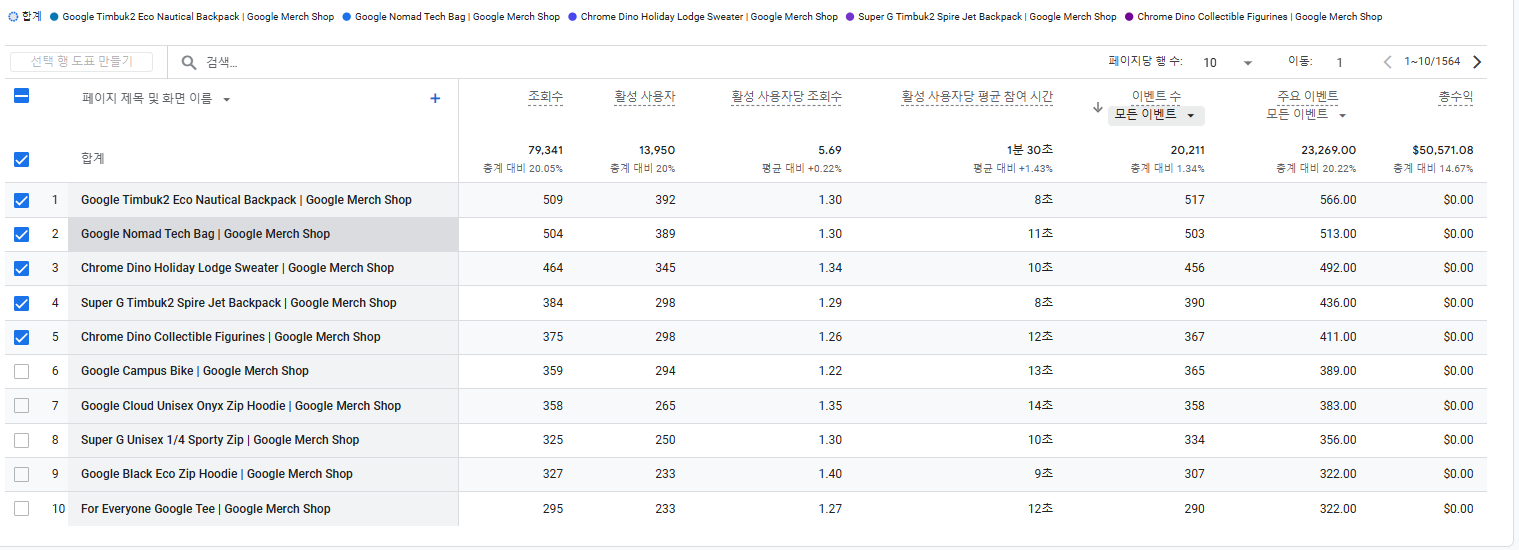Click the 합계 totals row label
Screen dimensions: 1519x550
(93, 159)
